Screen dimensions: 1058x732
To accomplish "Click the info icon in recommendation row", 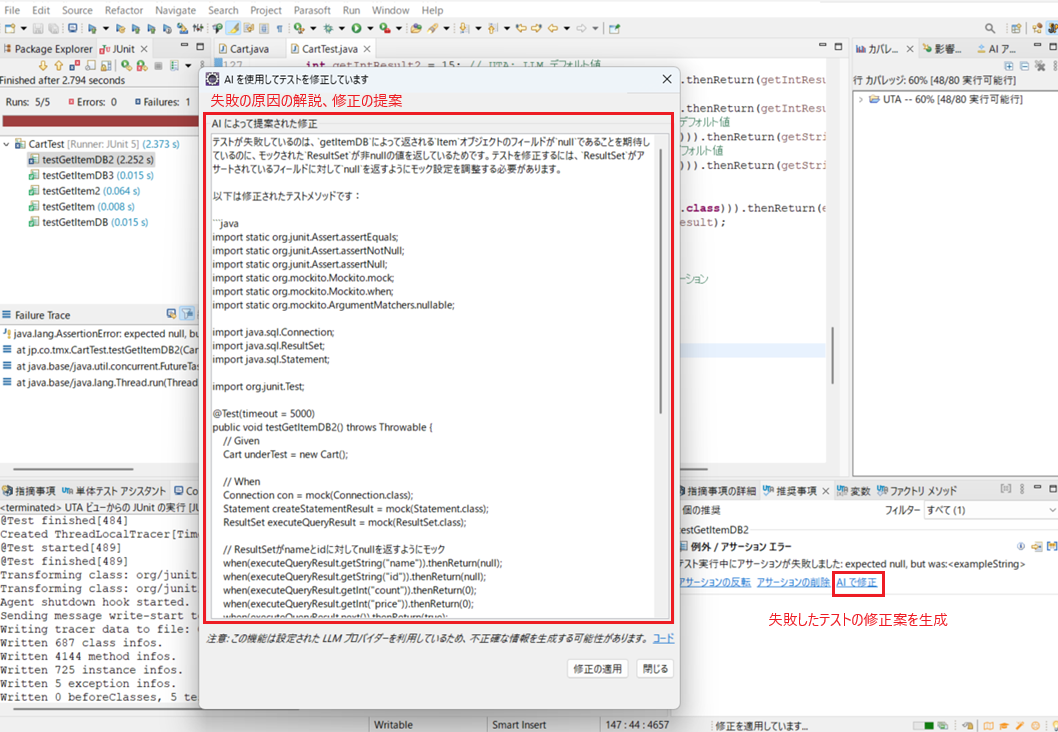I will click(1021, 546).
